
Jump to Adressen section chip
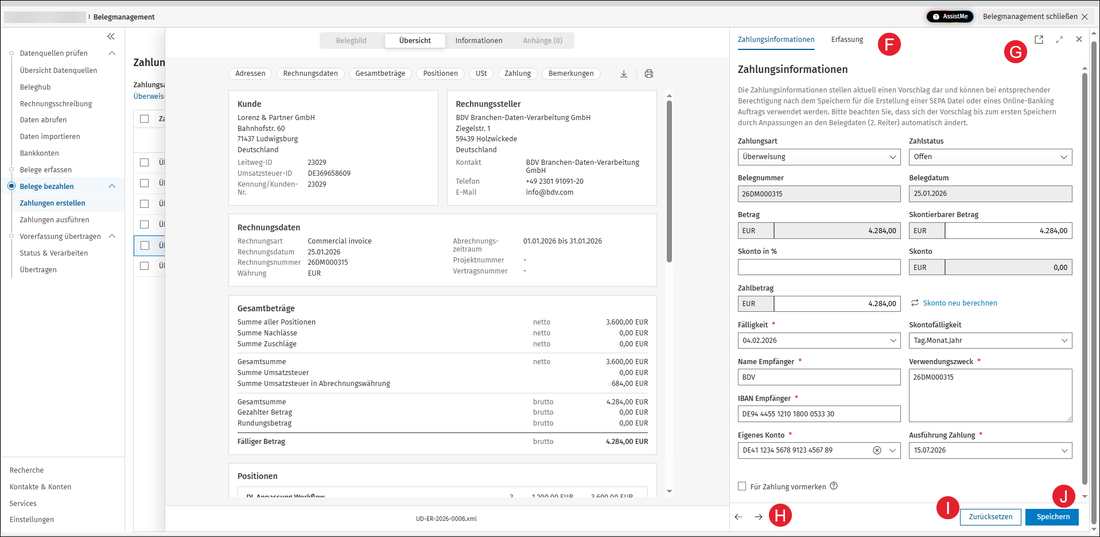250,73
